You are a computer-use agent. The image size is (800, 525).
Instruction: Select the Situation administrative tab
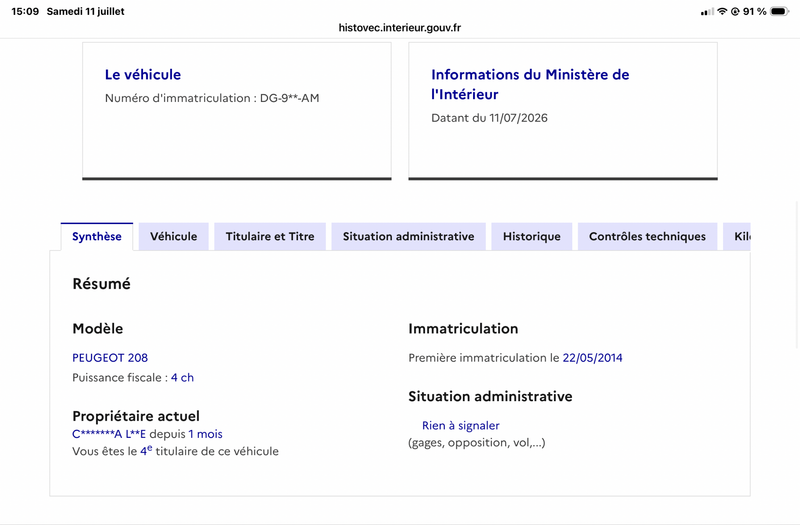408,237
